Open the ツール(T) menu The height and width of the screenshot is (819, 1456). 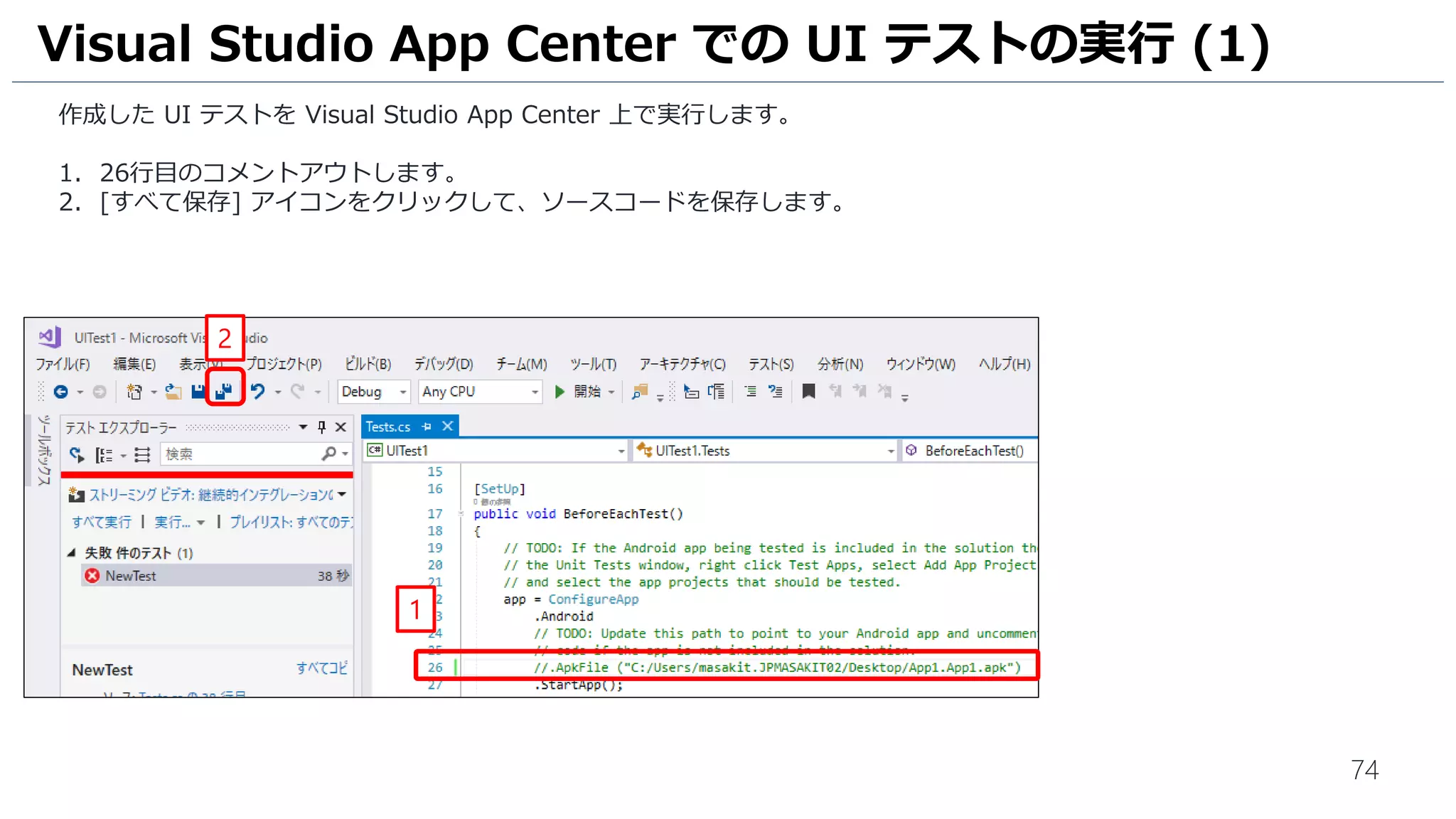coord(594,364)
